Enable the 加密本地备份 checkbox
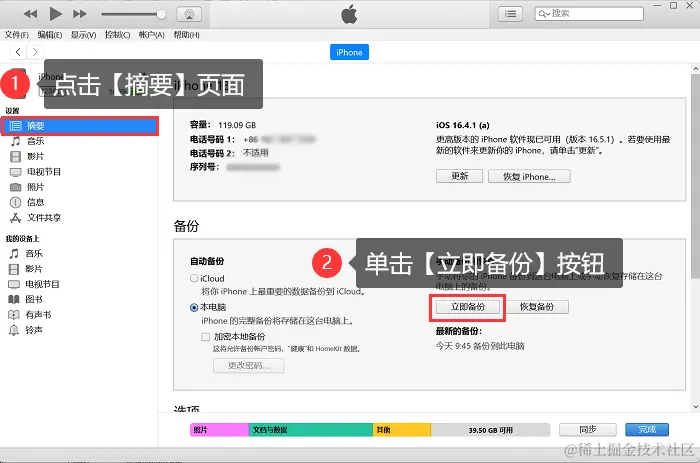Viewport: 700px width, 463px height. click(205, 337)
